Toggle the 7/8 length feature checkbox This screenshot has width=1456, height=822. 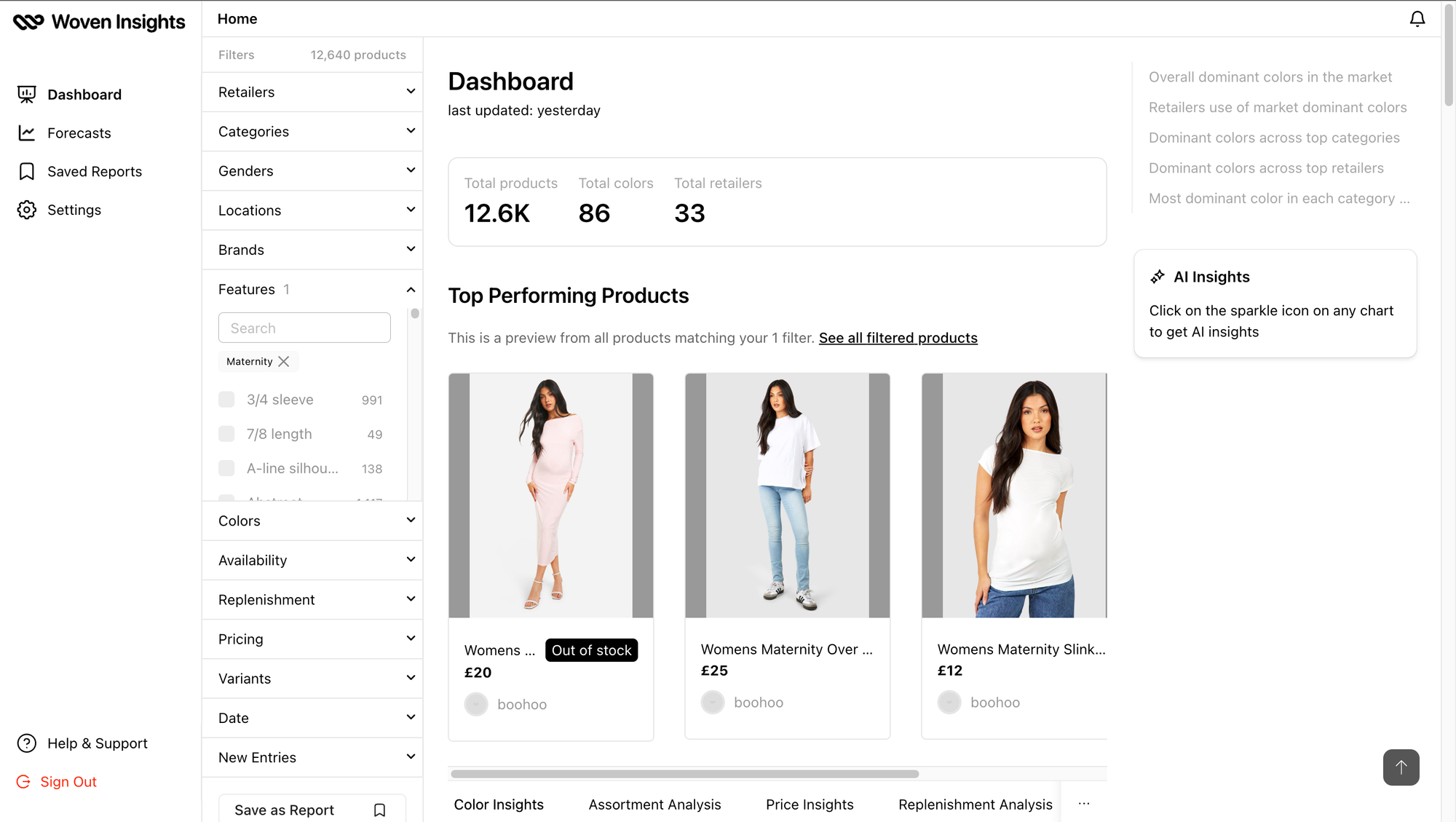(226, 433)
